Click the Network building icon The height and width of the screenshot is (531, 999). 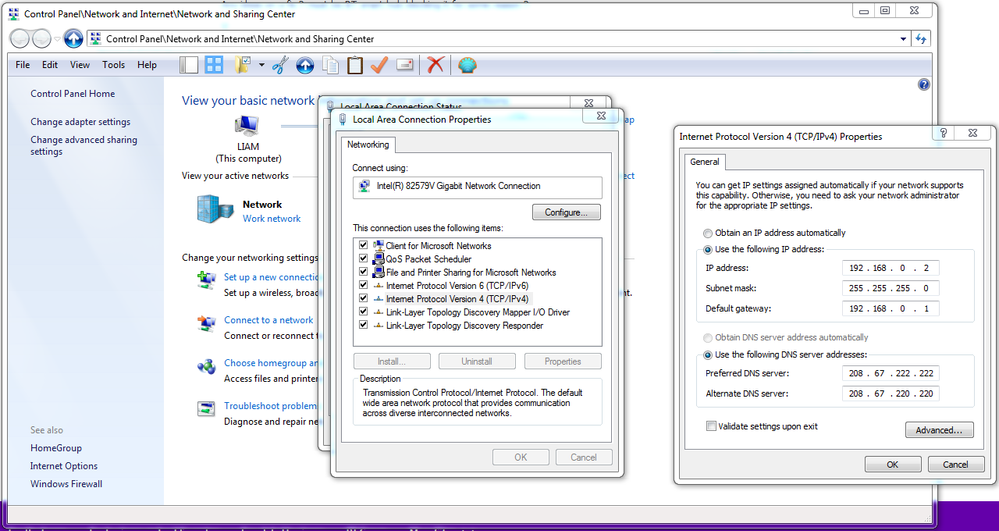coord(215,209)
